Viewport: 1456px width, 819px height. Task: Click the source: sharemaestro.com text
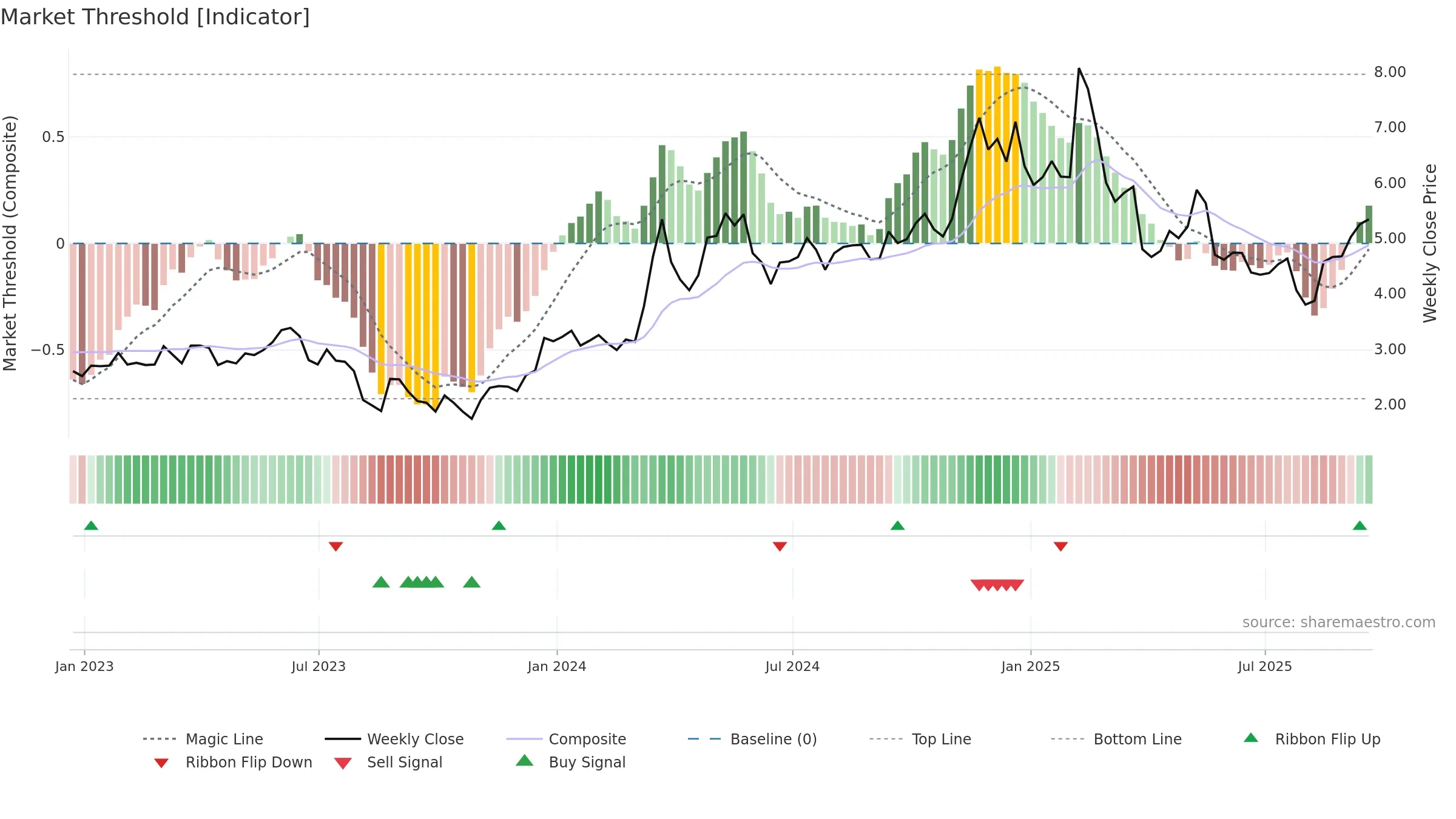point(1338,622)
